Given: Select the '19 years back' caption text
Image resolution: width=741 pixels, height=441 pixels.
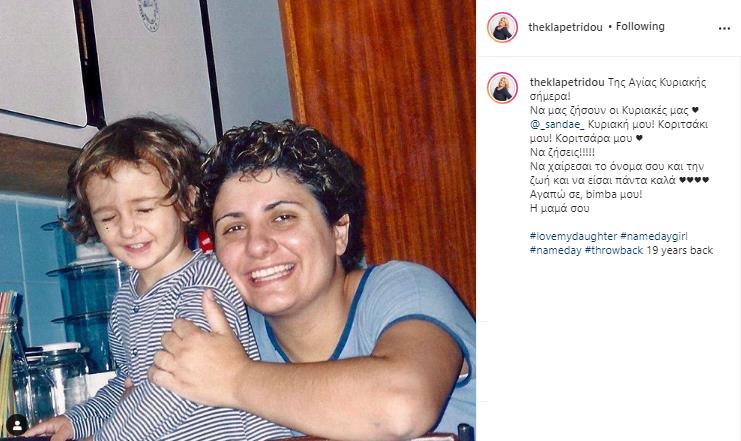Looking at the screenshot, I should 680,250.
